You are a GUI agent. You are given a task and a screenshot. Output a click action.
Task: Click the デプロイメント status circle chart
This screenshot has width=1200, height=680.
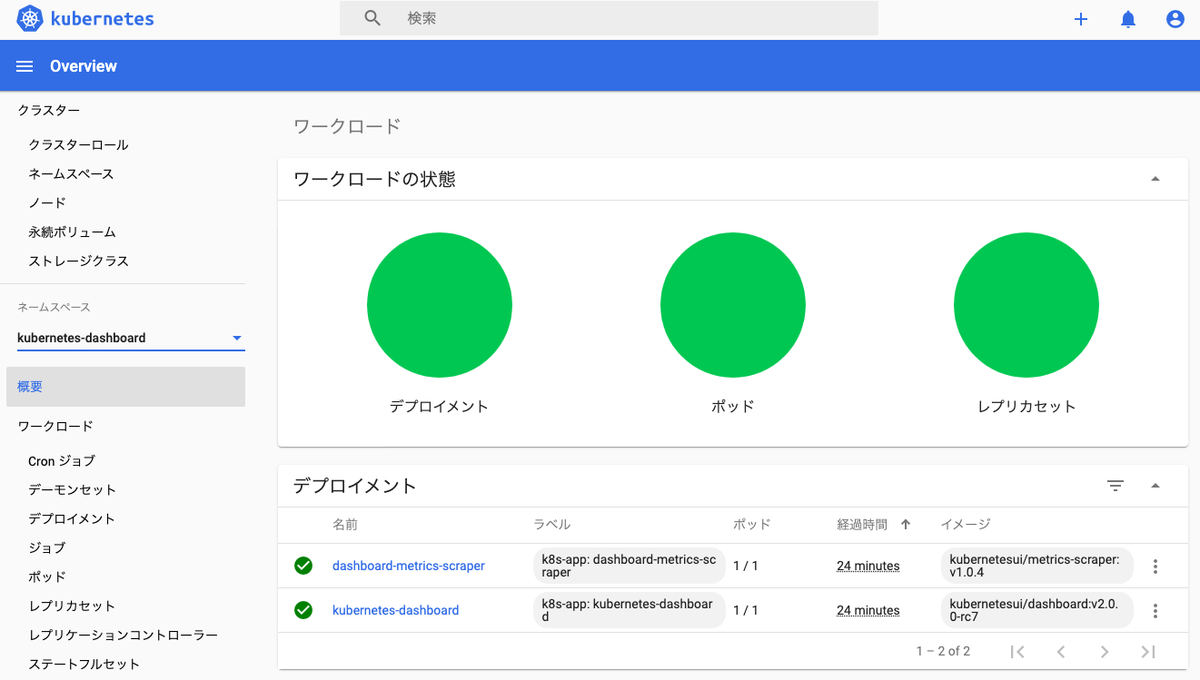[439, 305]
